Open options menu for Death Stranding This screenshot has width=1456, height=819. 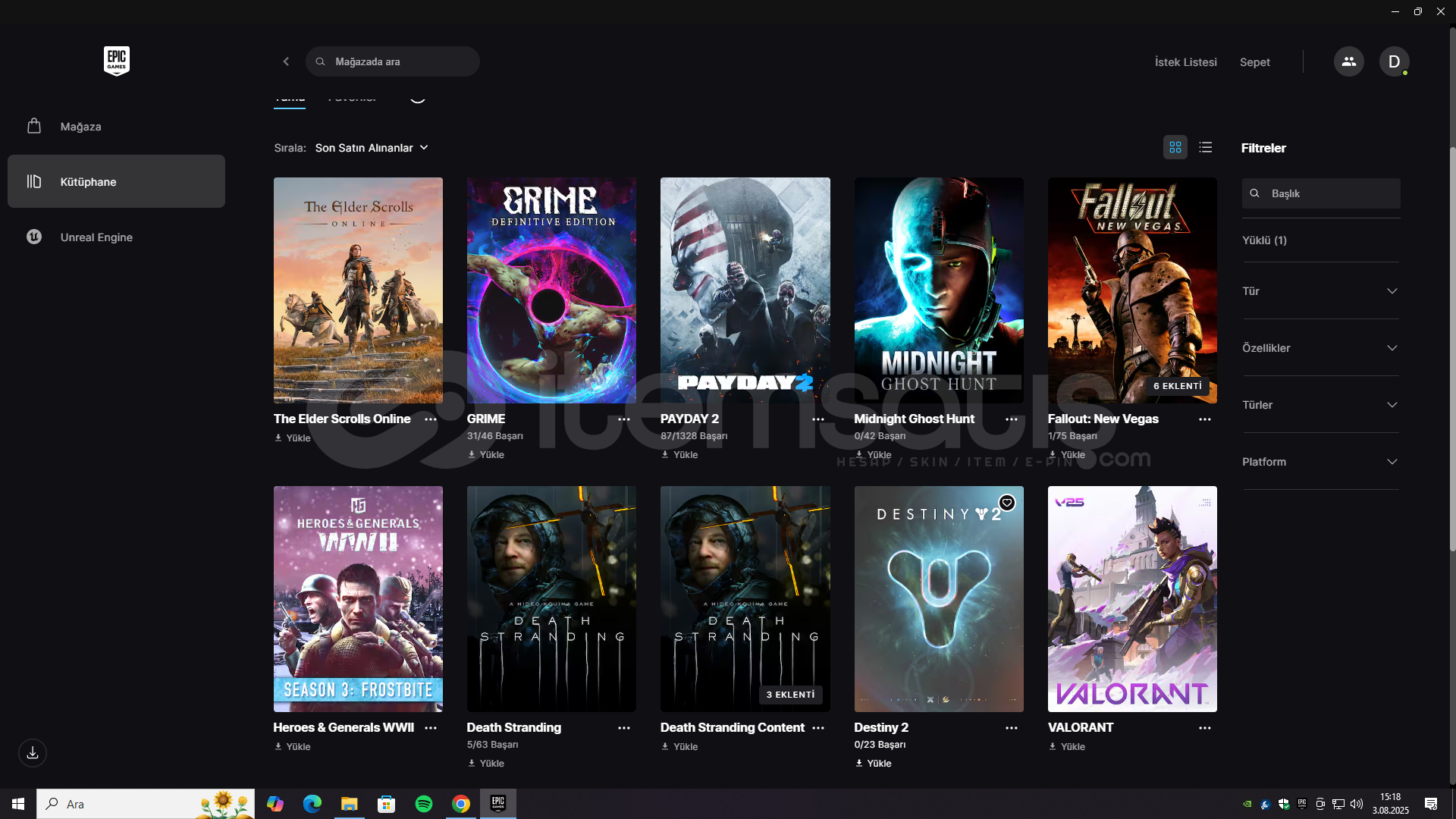(x=624, y=728)
